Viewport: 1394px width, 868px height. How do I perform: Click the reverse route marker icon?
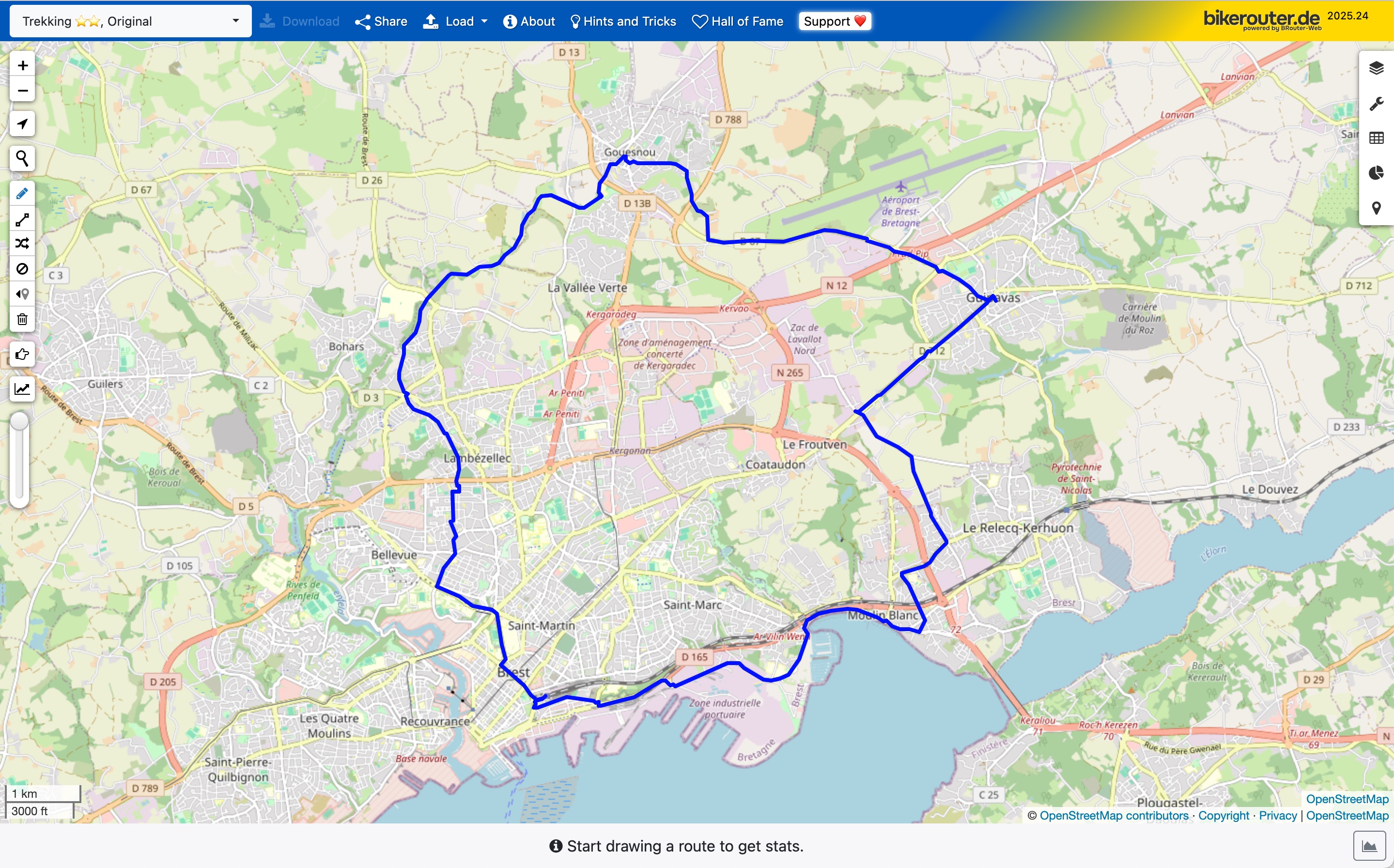click(22, 294)
